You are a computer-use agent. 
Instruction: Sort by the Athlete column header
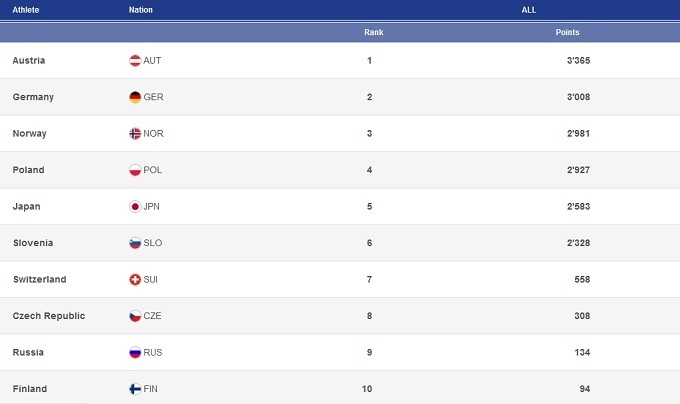click(x=25, y=10)
